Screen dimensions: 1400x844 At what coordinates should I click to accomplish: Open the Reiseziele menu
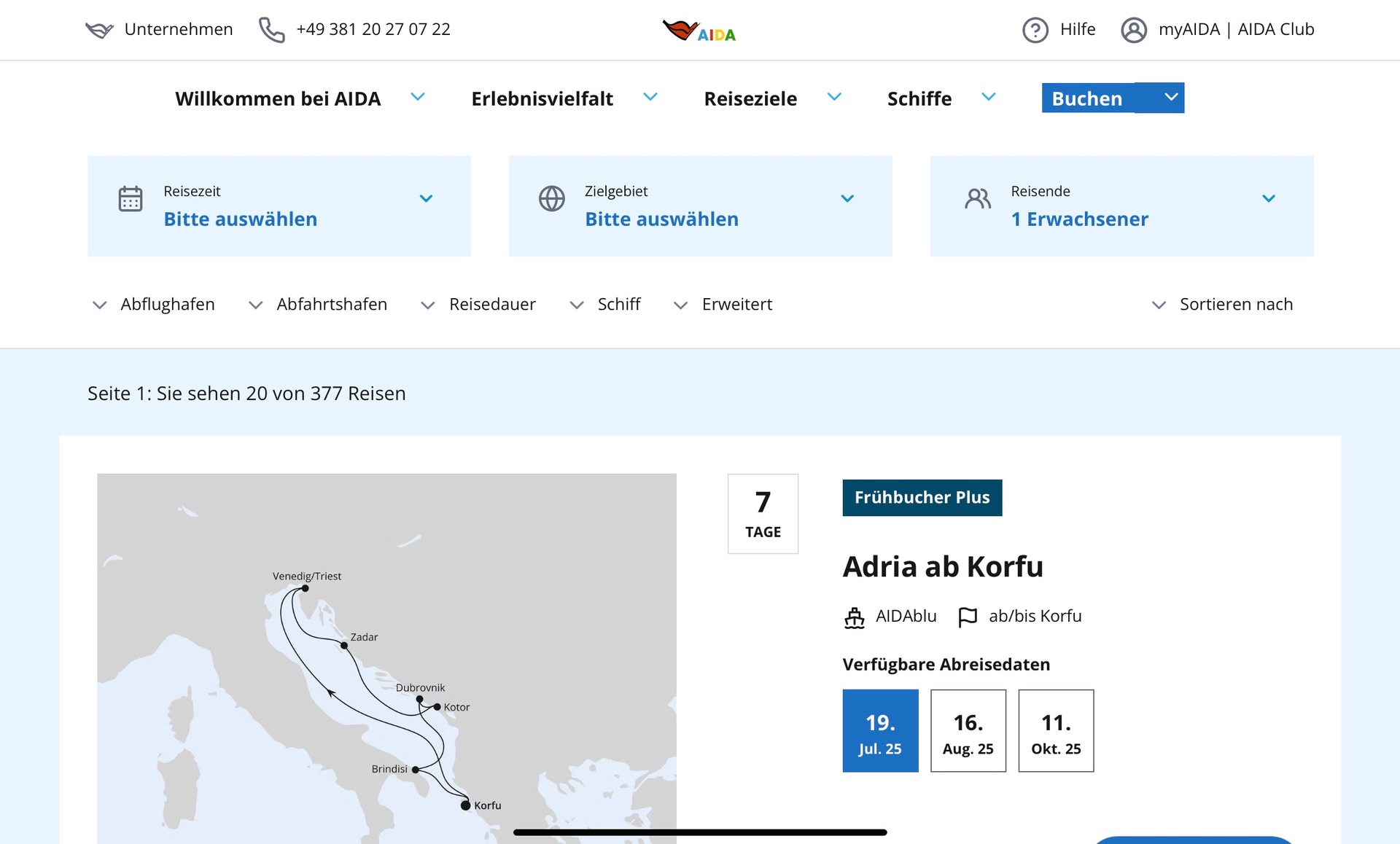coord(750,98)
